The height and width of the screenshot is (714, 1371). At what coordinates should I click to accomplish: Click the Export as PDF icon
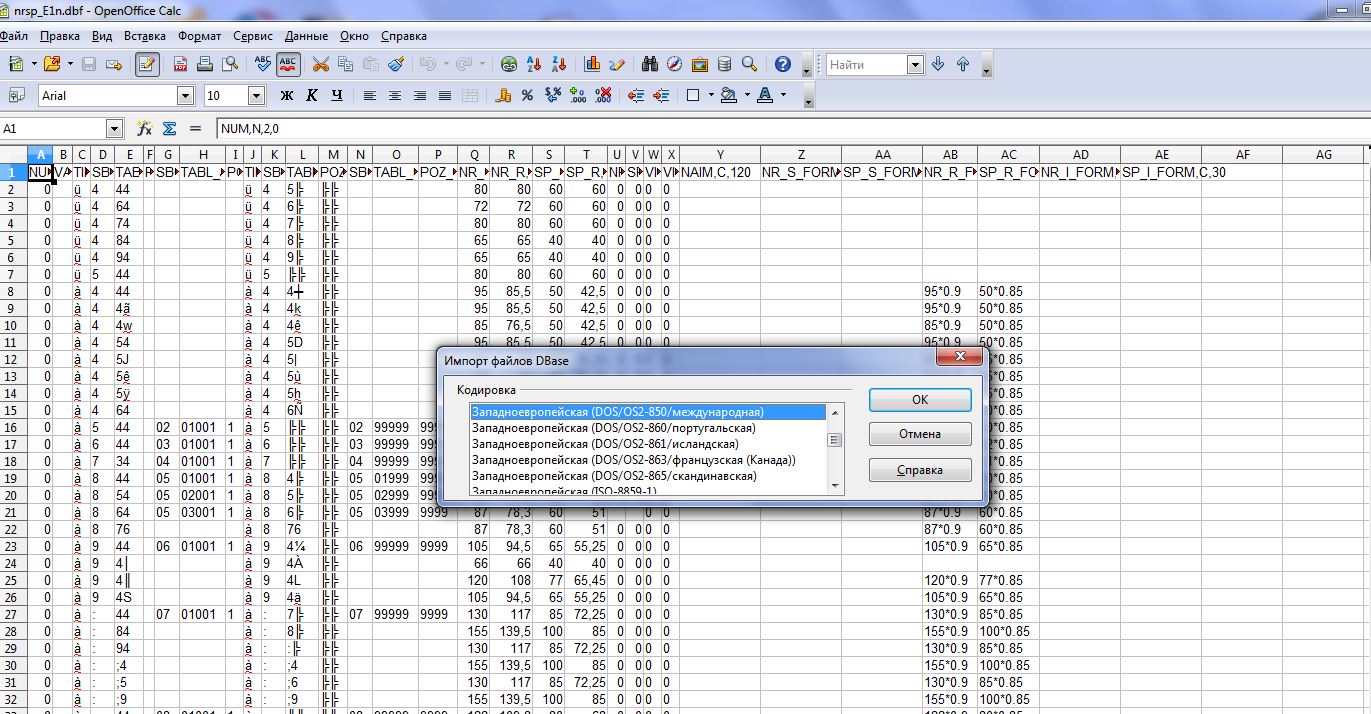181,64
